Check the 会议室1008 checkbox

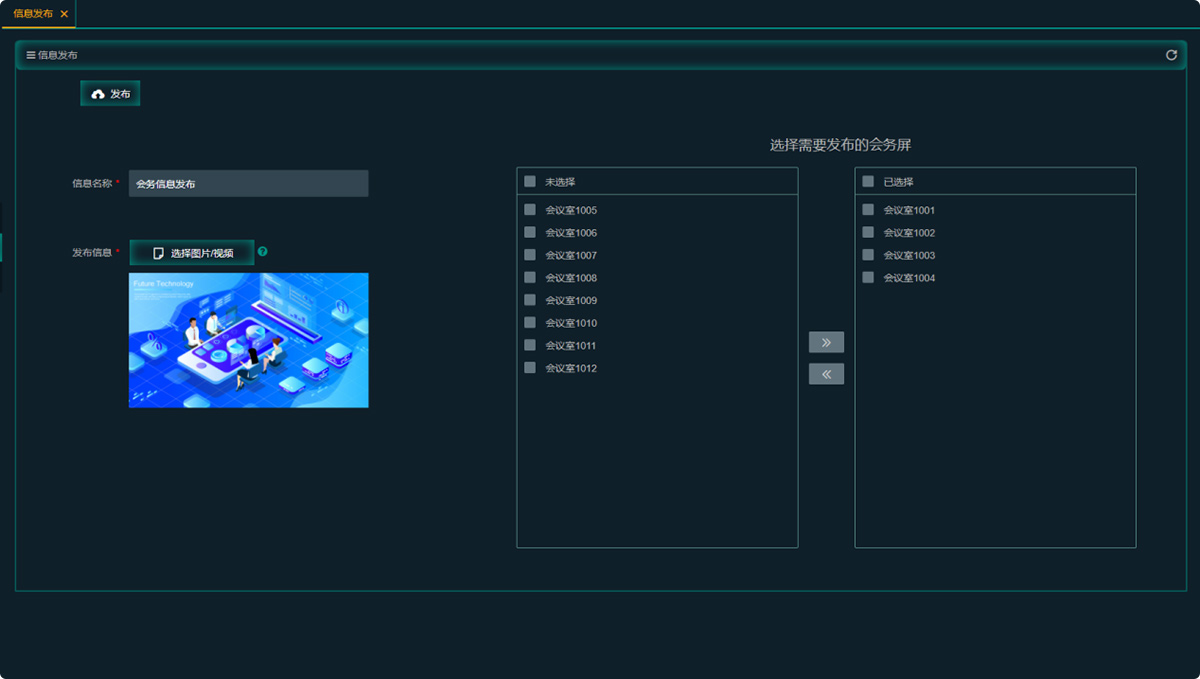(x=530, y=277)
